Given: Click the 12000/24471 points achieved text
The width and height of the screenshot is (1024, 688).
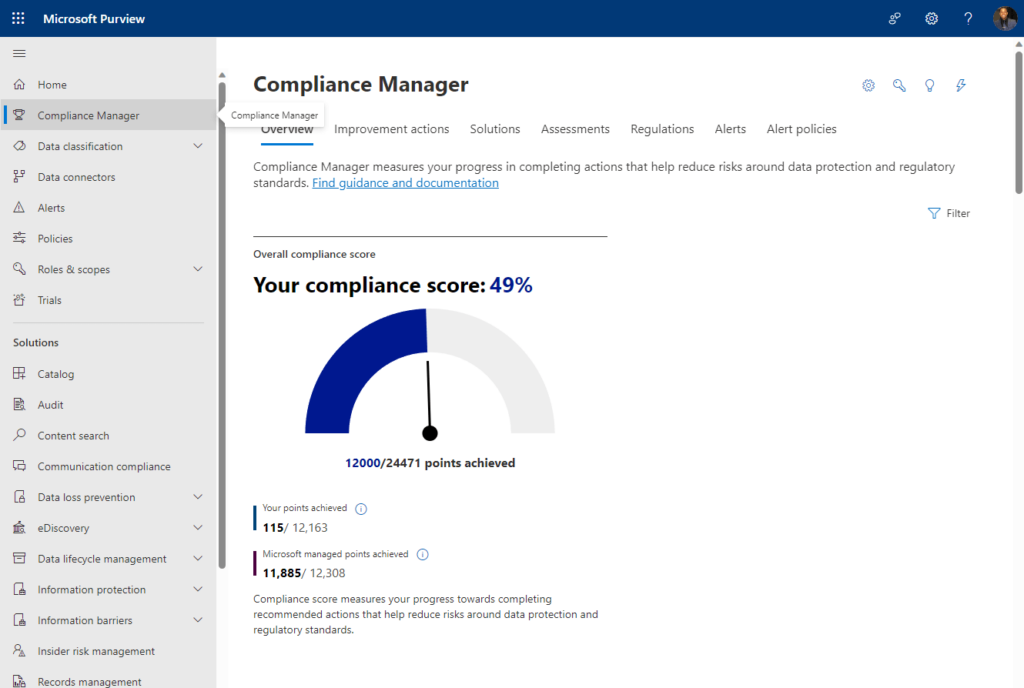Looking at the screenshot, I should tap(430, 463).
